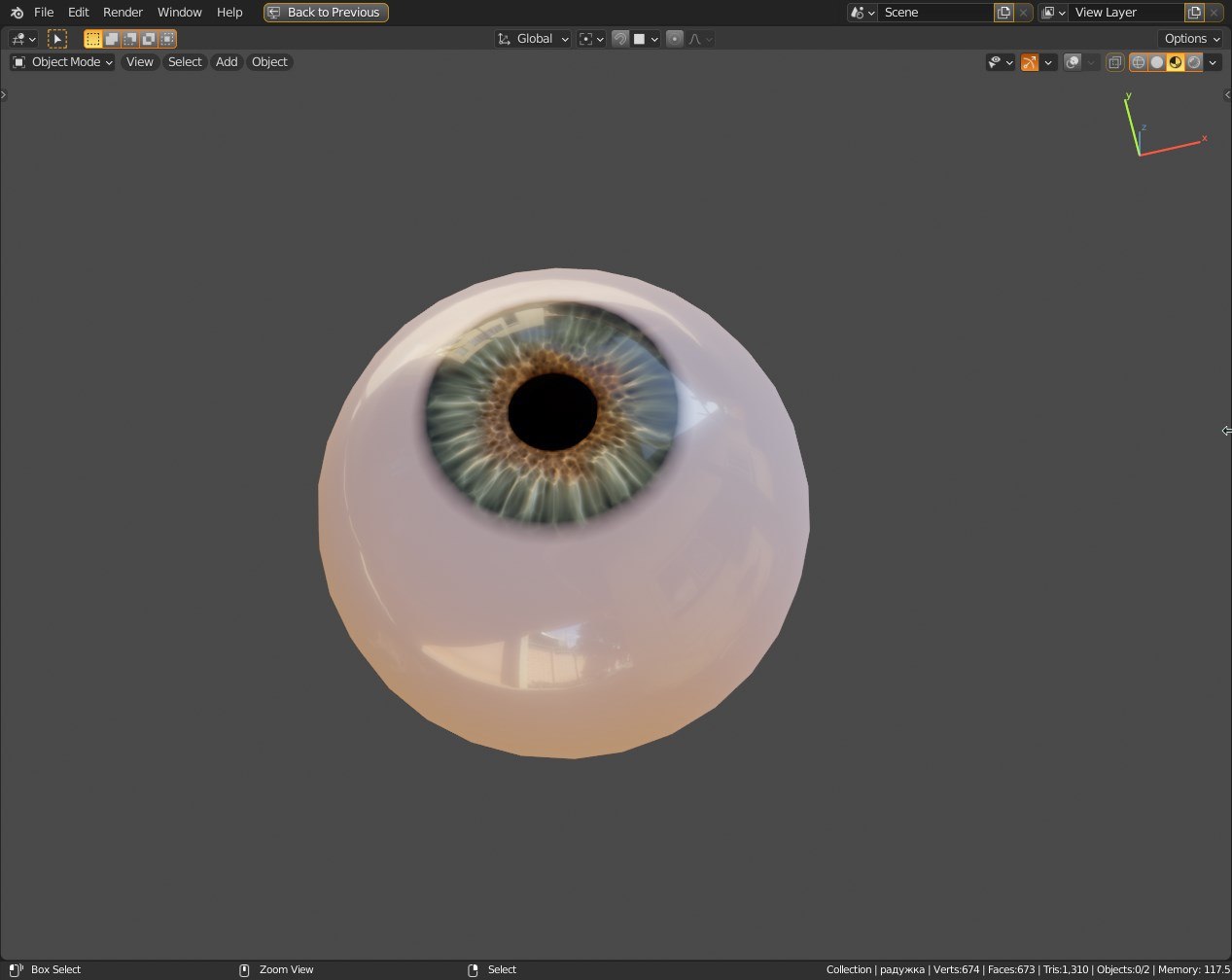The image size is (1232, 980).
Task: Open the Options dropdown
Action: pyautogui.click(x=1191, y=39)
